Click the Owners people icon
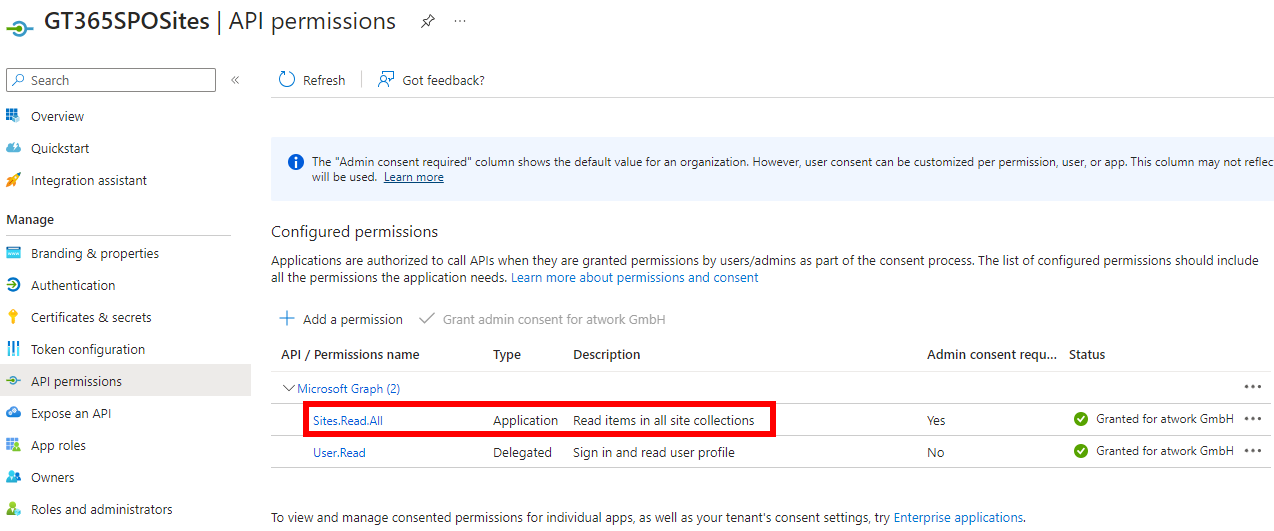 (13, 477)
